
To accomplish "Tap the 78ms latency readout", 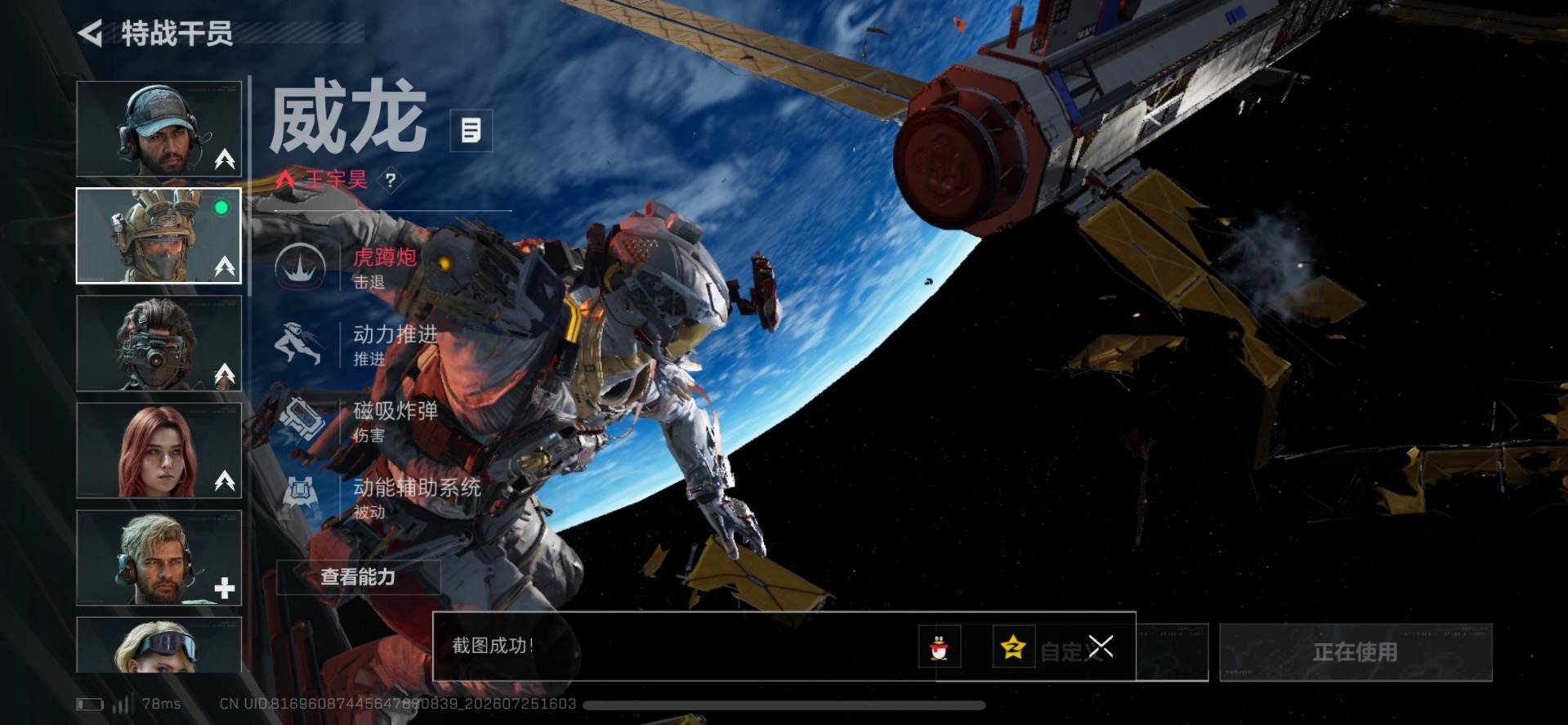I will click(161, 704).
